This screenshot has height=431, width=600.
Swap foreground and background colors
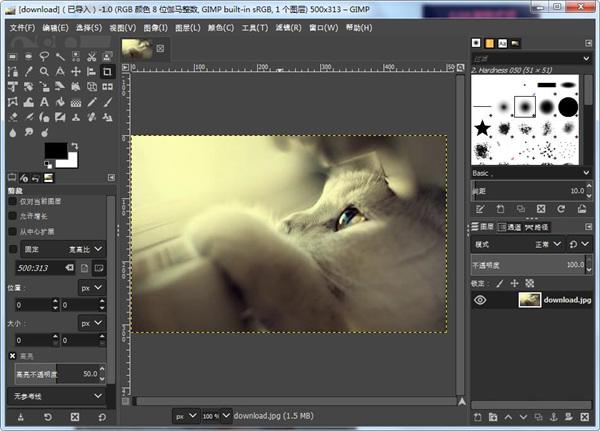tap(75, 146)
